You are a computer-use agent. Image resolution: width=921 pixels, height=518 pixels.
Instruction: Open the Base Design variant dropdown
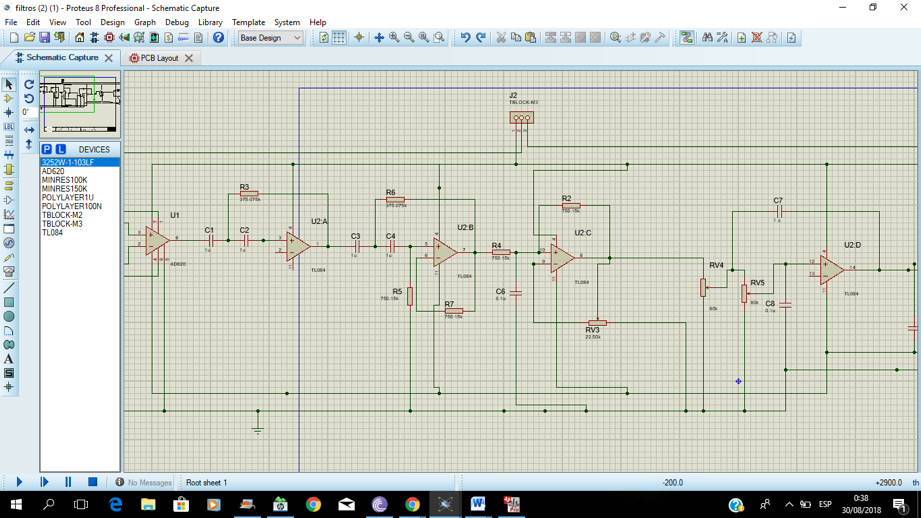[x=270, y=38]
